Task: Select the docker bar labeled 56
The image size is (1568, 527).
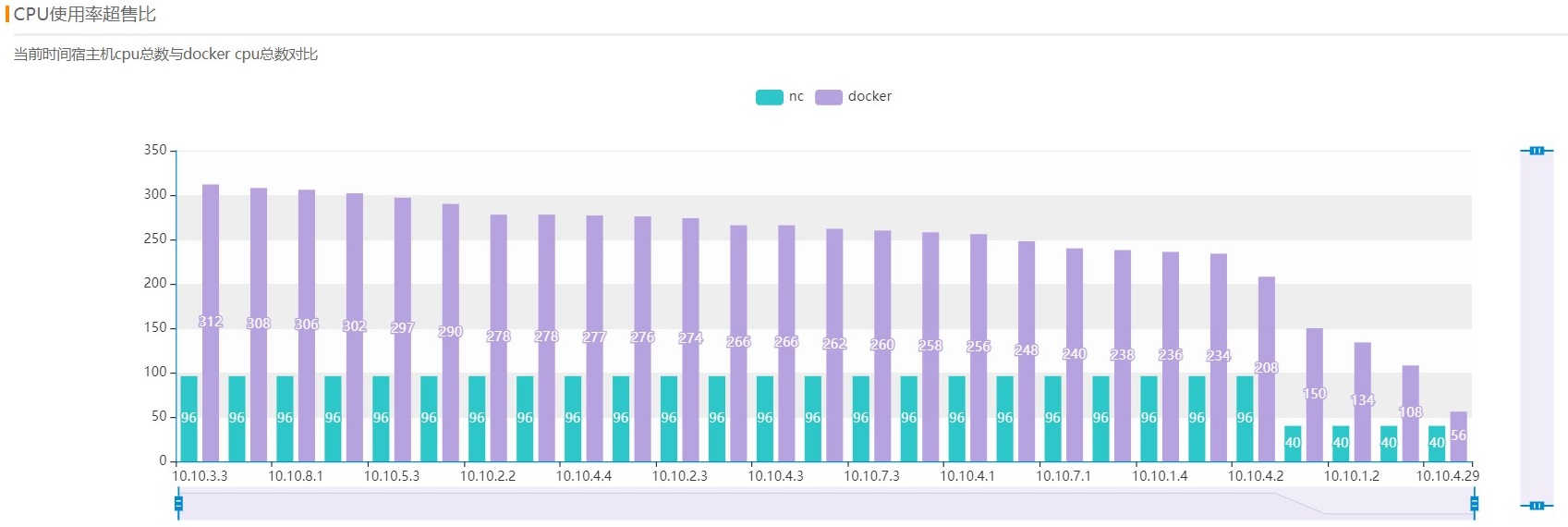Action: point(1459,436)
